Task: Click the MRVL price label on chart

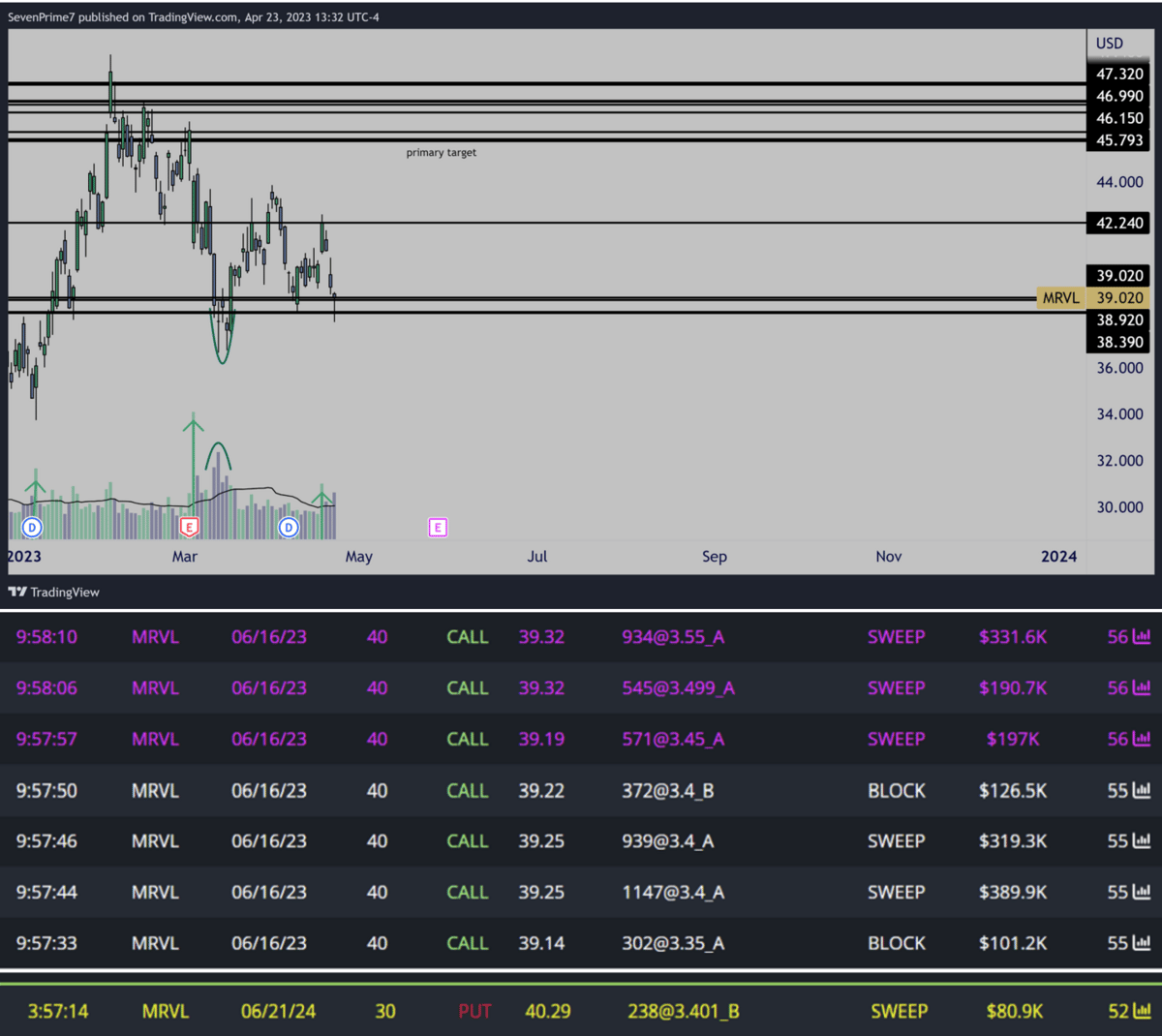Action: (1060, 298)
